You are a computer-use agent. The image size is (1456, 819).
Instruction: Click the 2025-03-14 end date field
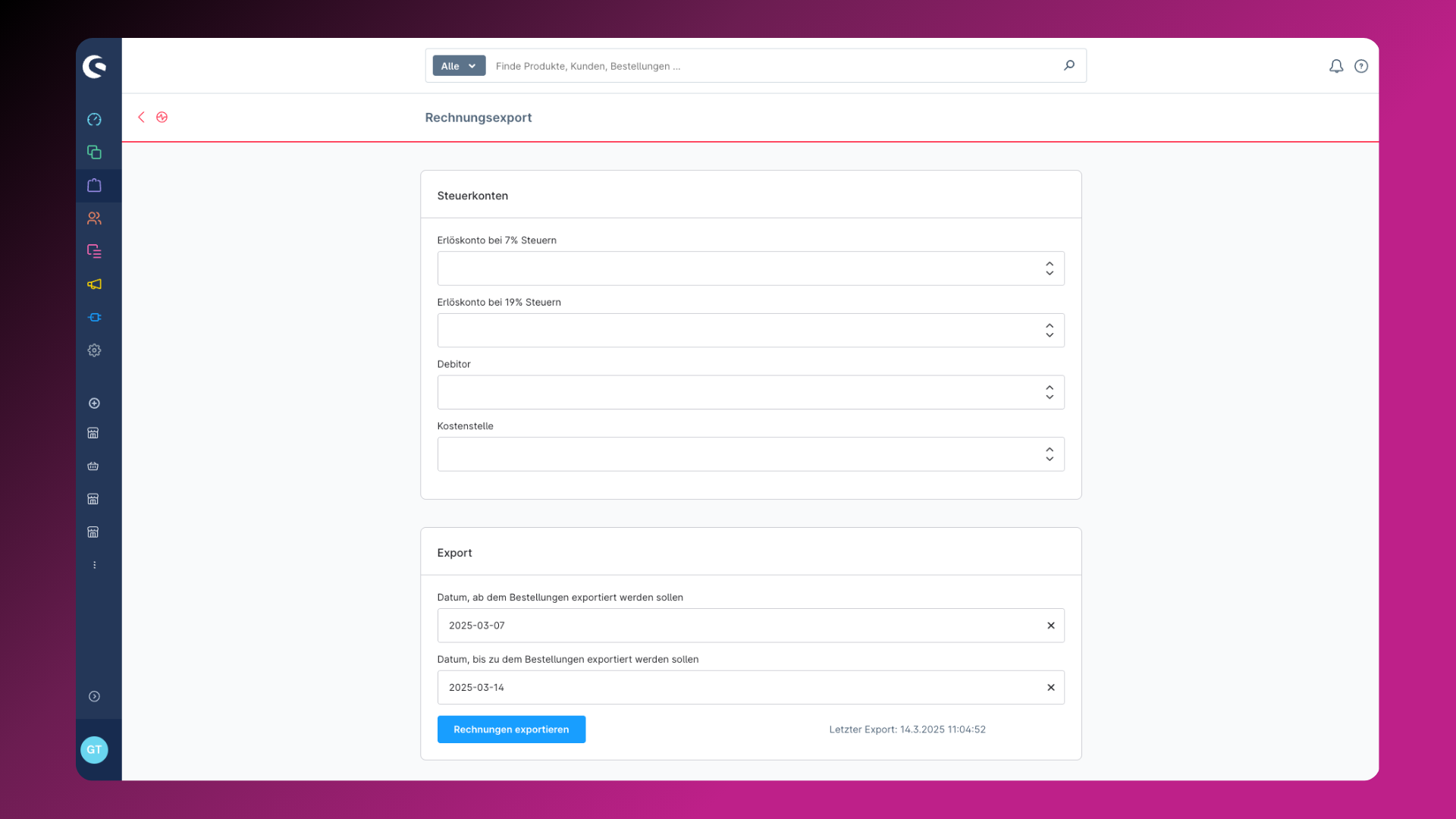pos(736,688)
